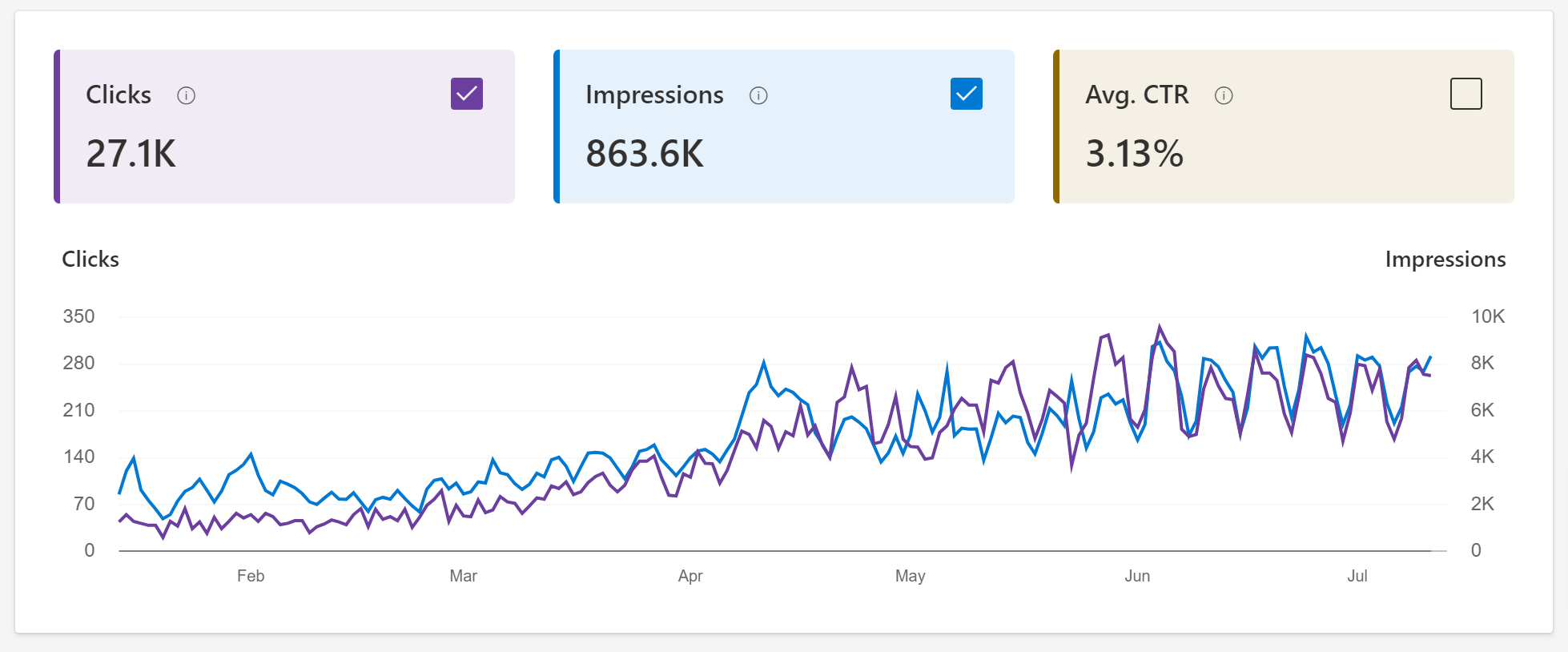Open the Impressions info tooltip icon
This screenshot has height=652, width=1568.
758,96
